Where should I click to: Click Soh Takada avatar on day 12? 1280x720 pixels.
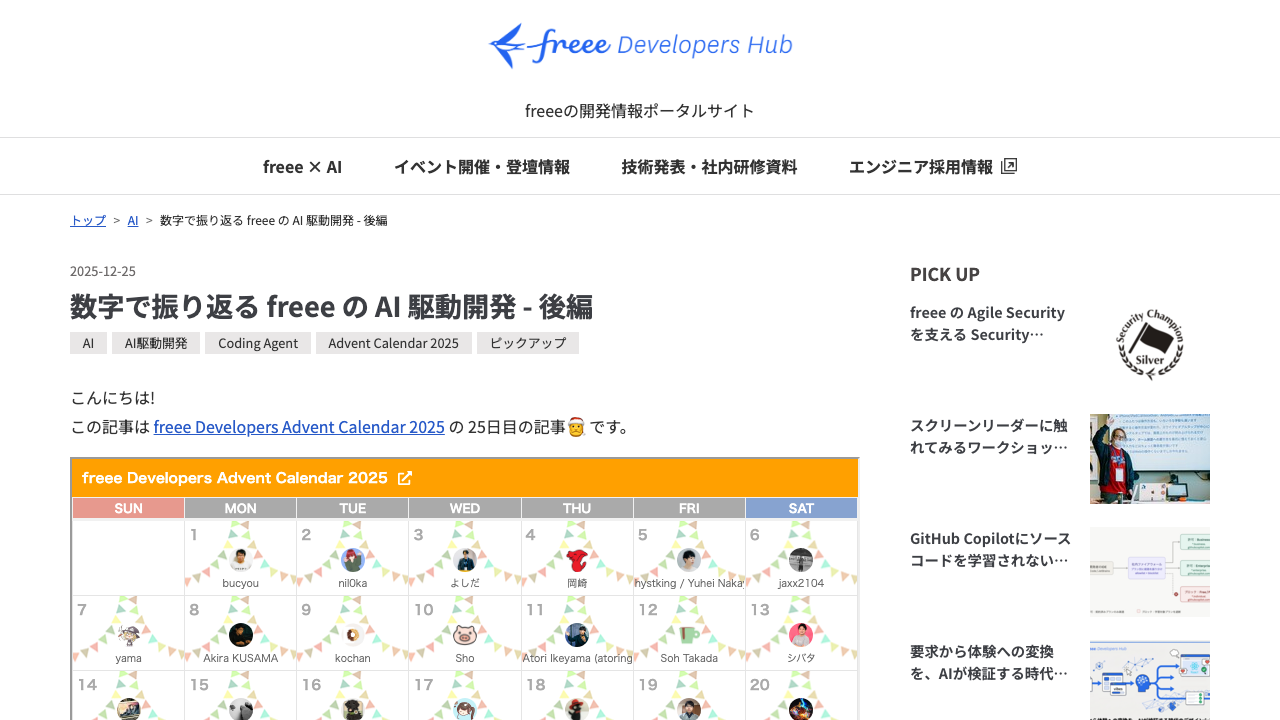tap(688, 635)
